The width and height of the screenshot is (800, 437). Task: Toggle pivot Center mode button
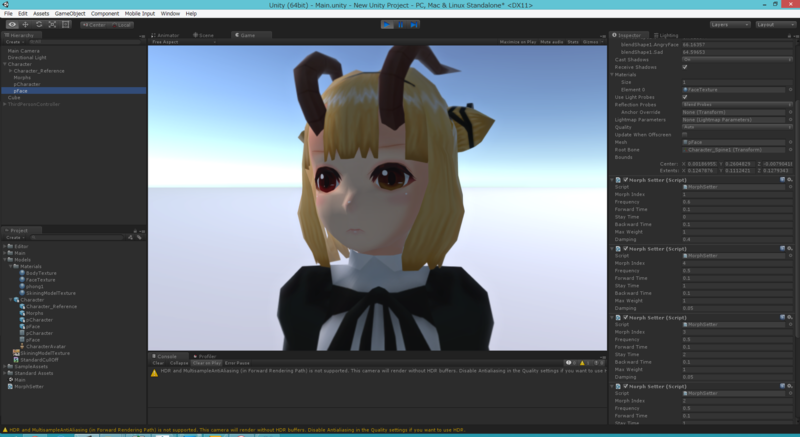(94, 24)
